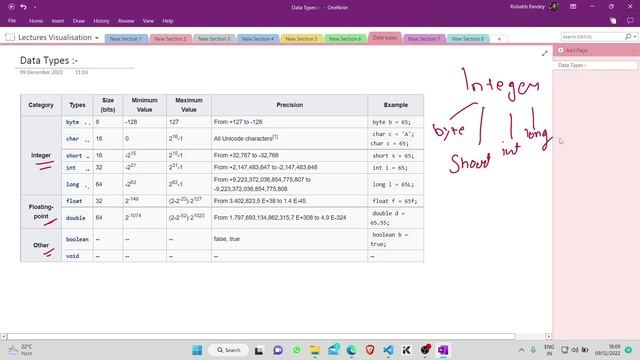Open Task View from taskbar
The image size is (640, 360).
[x=259, y=350]
